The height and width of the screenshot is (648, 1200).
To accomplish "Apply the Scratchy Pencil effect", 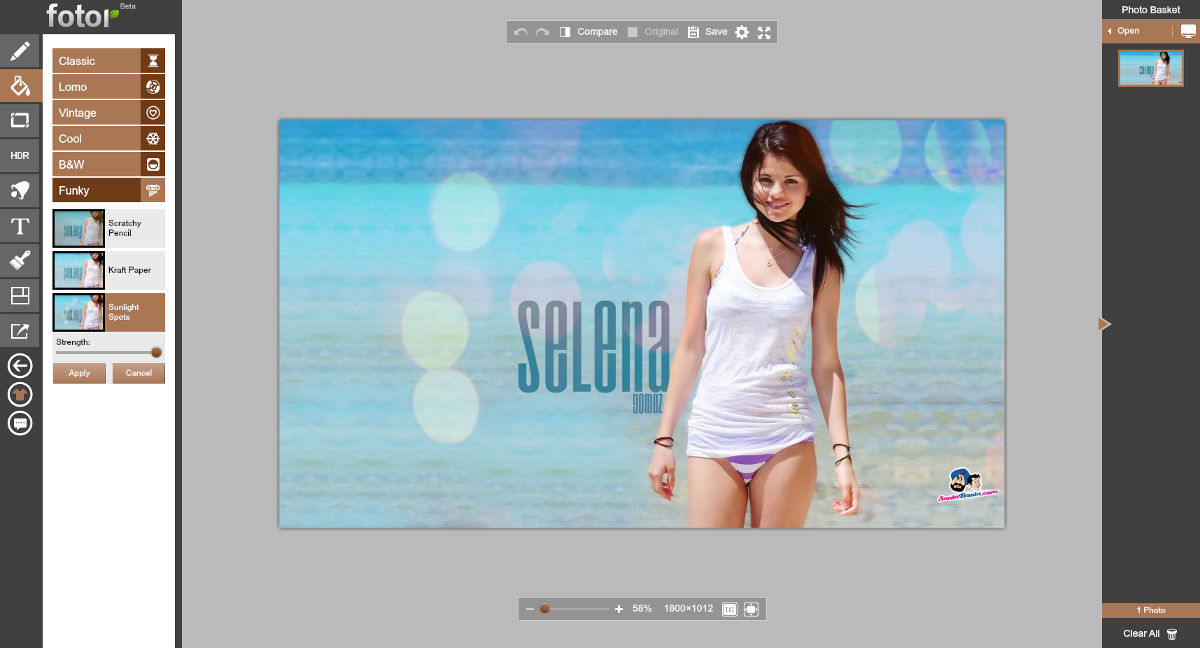I will pos(109,229).
